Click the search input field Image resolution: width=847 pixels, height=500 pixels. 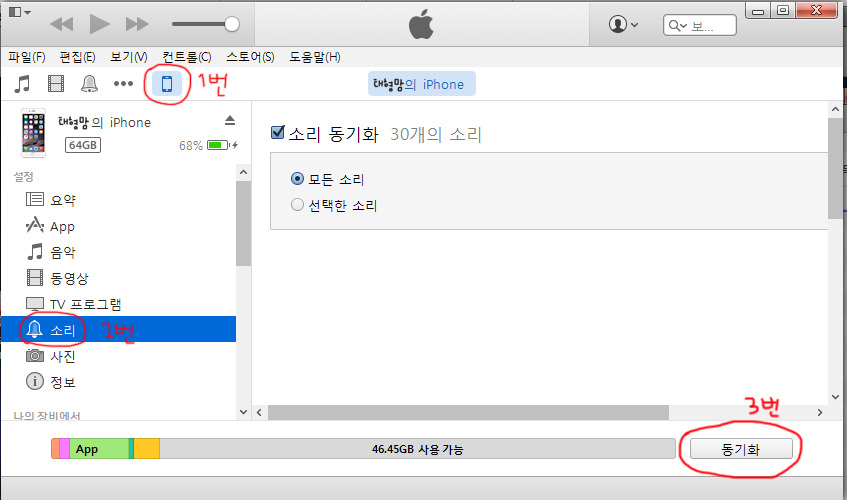pyautogui.click(x=700, y=25)
